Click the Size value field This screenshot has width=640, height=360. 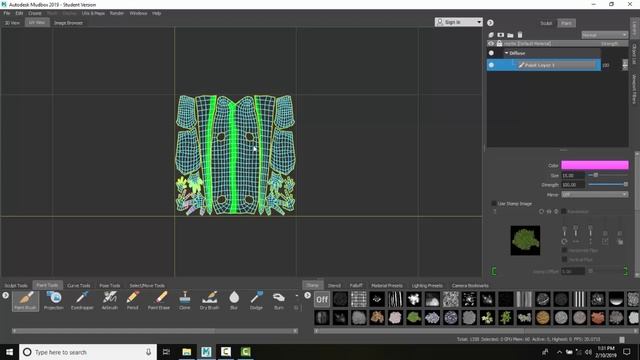(573, 175)
